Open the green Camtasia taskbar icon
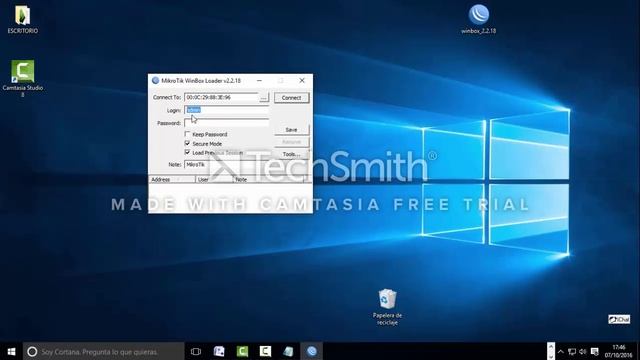Viewport: 640px width, 360px height. pyautogui.click(x=242, y=351)
